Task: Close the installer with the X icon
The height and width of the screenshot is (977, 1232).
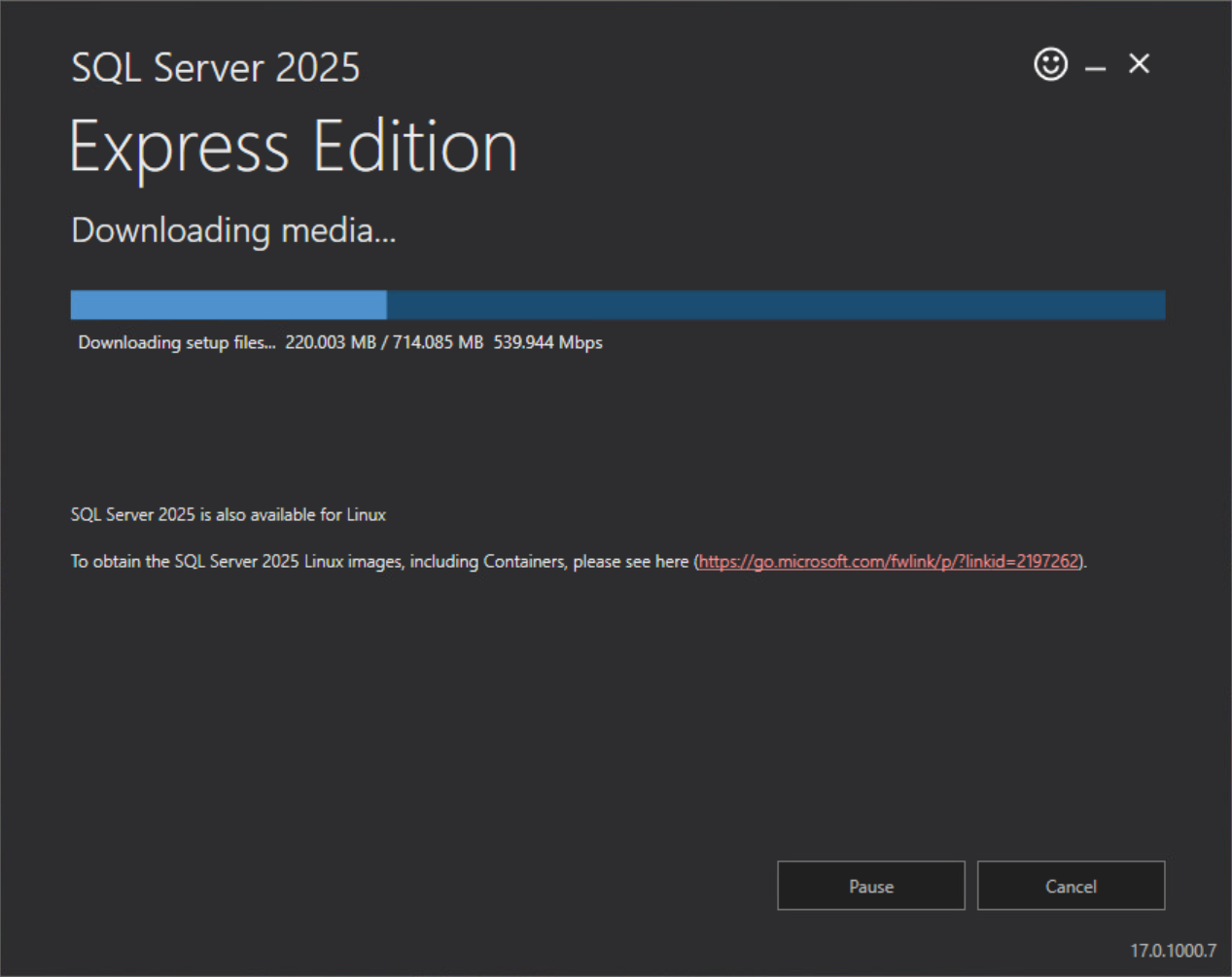Action: pyautogui.click(x=1139, y=63)
